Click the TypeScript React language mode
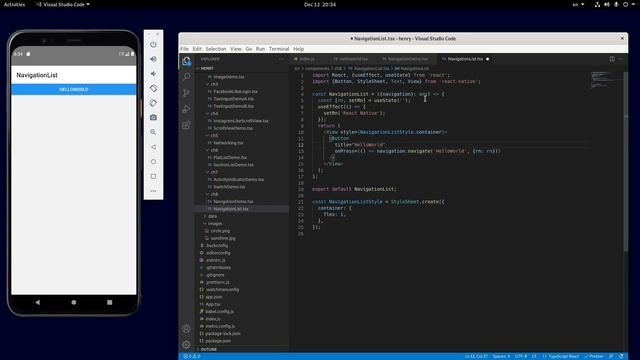 click(560, 356)
